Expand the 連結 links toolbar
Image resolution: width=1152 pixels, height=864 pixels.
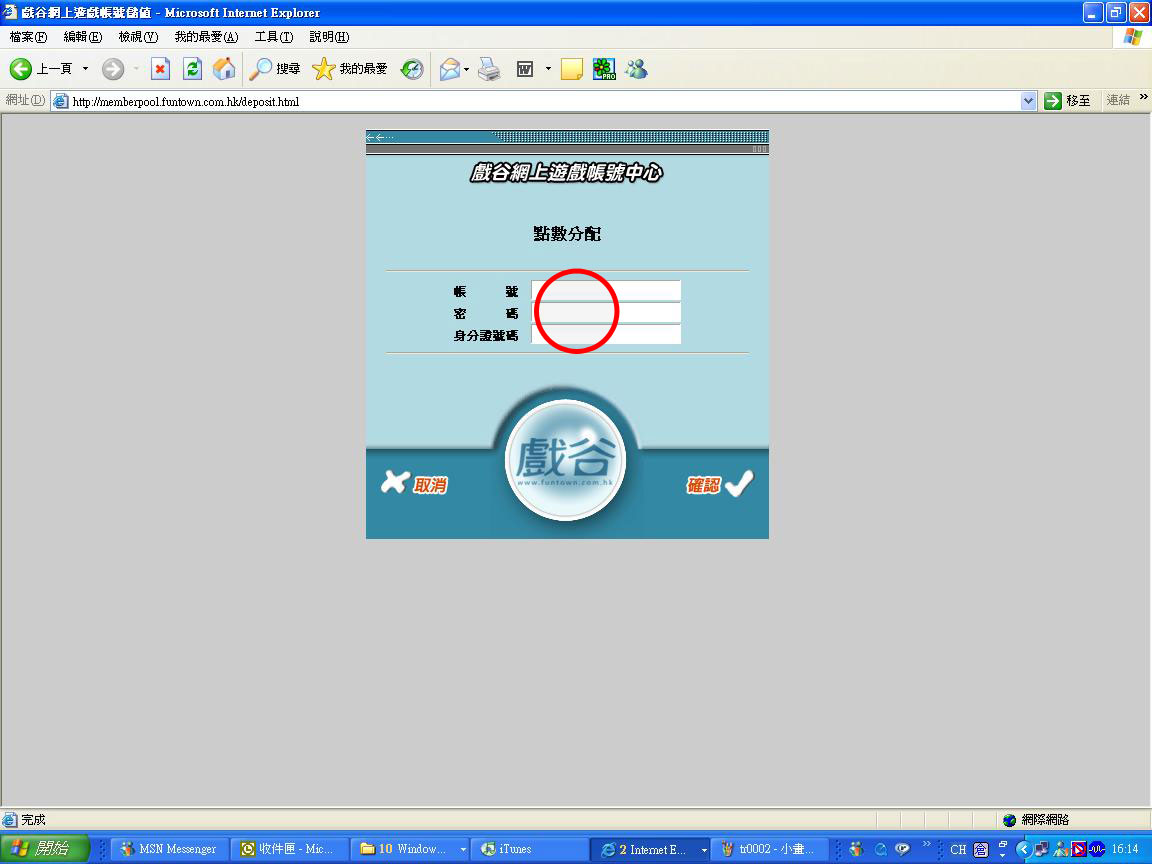[1143, 97]
